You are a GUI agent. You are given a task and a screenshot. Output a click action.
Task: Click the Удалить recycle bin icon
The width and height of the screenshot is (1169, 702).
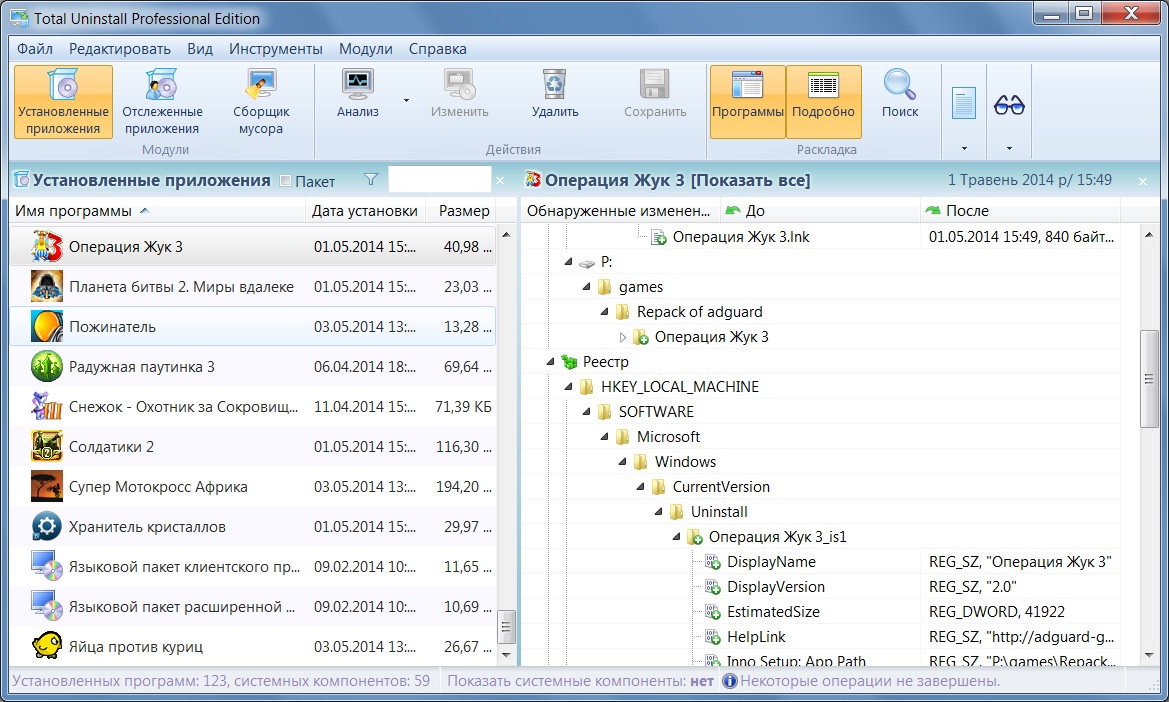(x=555, y=84)
